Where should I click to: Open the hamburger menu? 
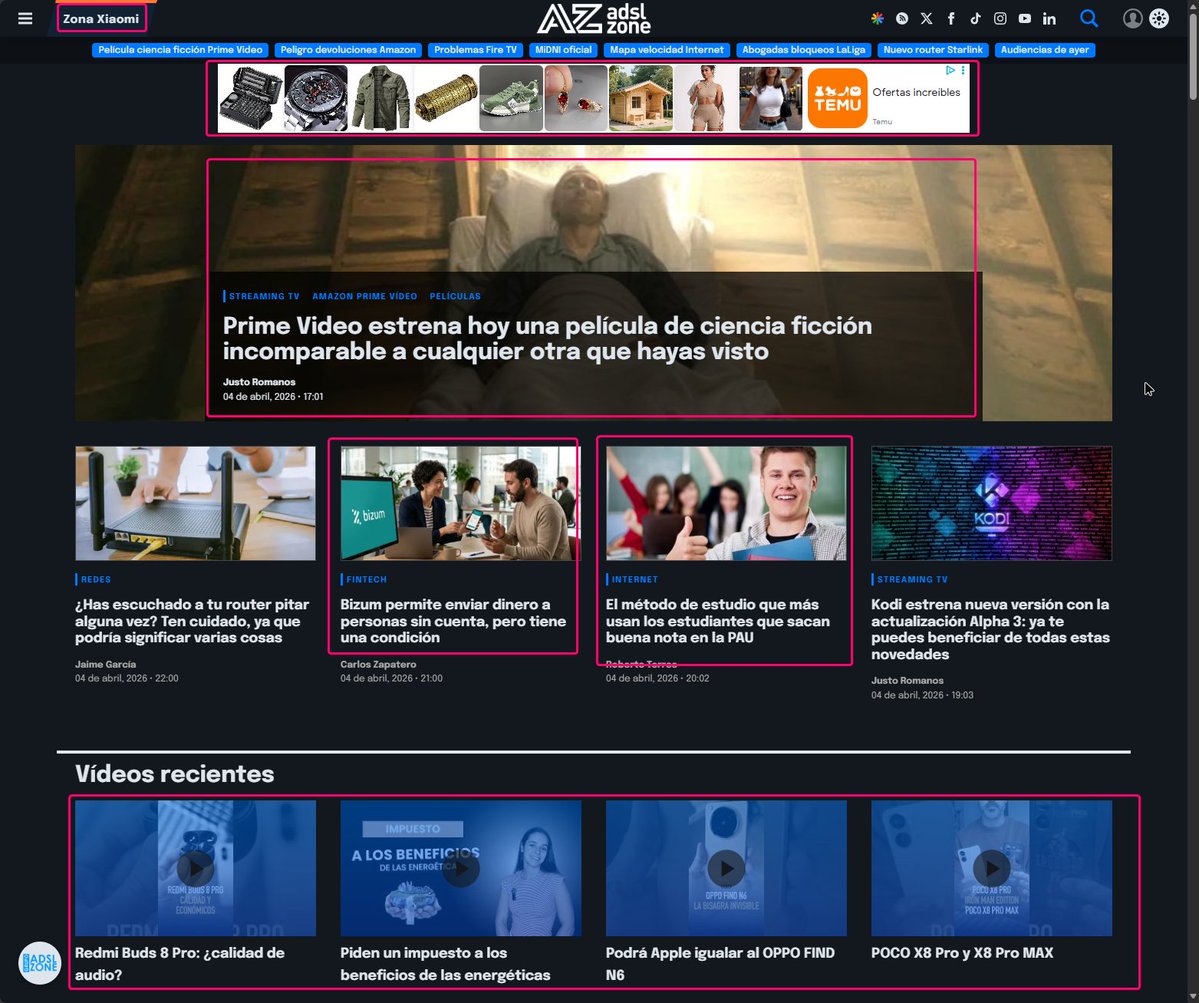(x=25, y=18)
